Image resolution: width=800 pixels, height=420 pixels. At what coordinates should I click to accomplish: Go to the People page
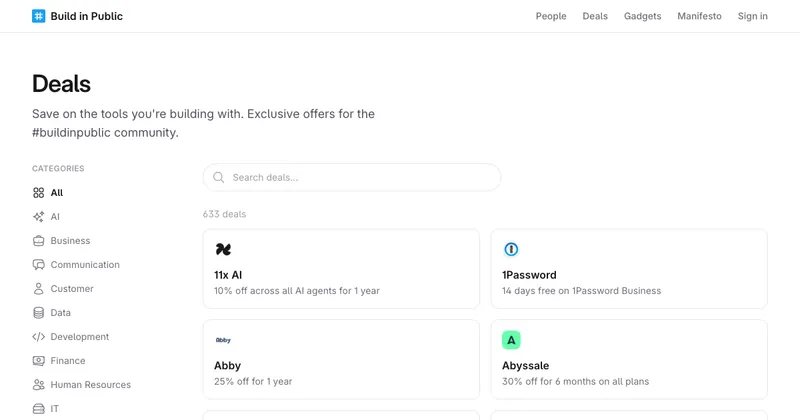point(551,16)
